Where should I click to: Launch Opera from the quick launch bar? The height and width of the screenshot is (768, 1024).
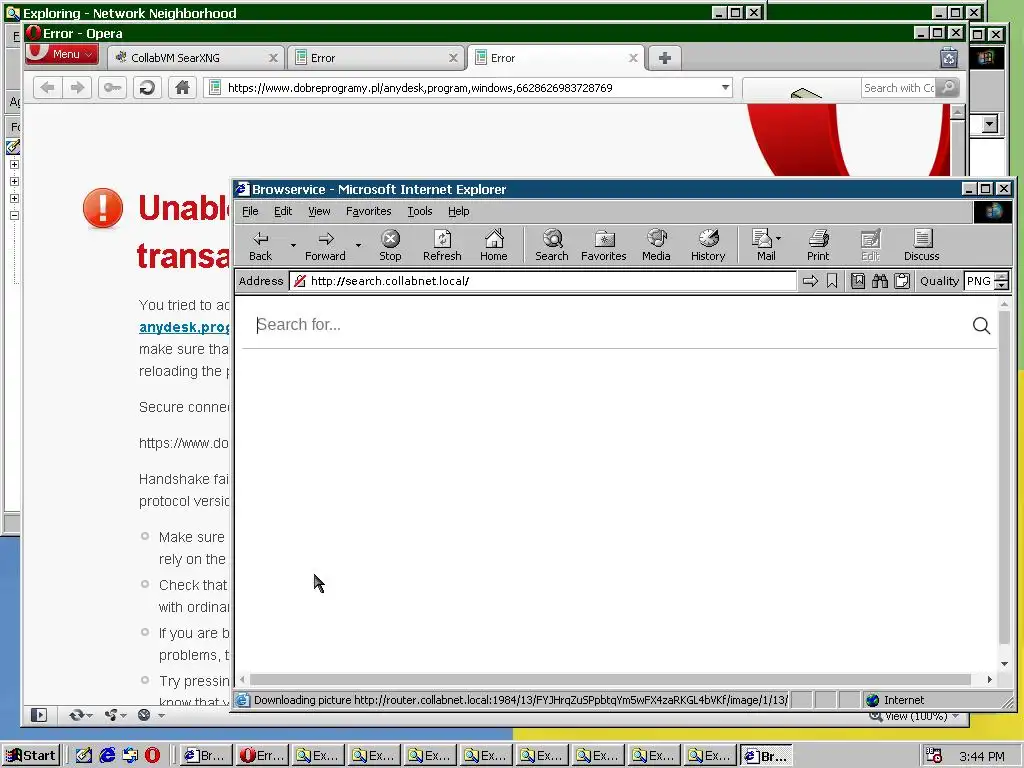click(152, 756)
